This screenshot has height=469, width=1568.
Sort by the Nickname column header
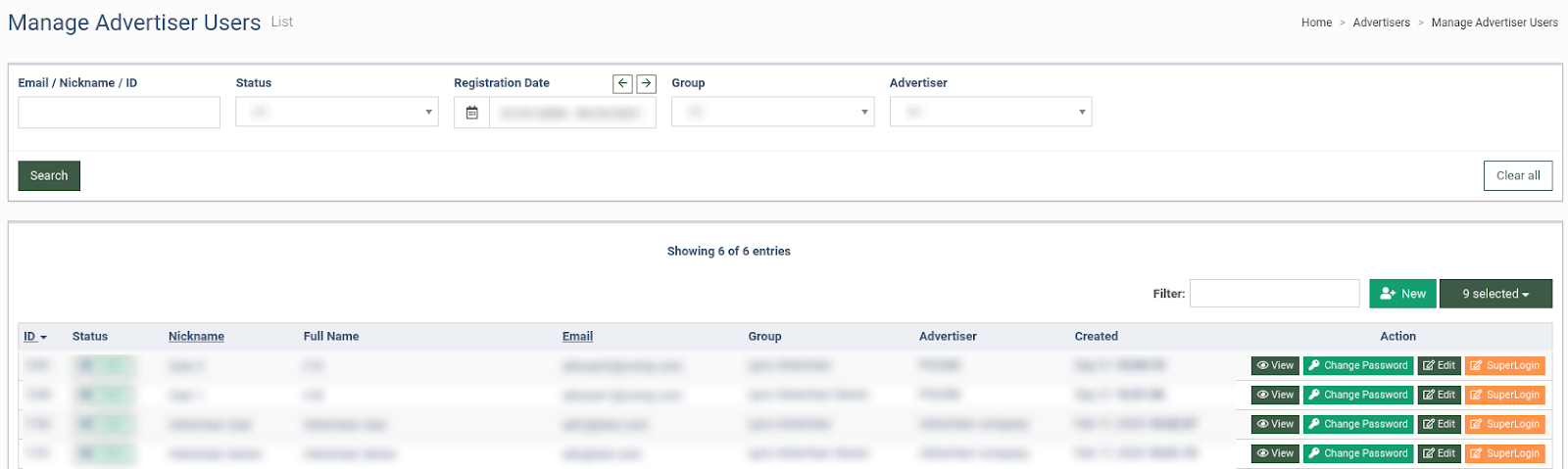[196, 336]
